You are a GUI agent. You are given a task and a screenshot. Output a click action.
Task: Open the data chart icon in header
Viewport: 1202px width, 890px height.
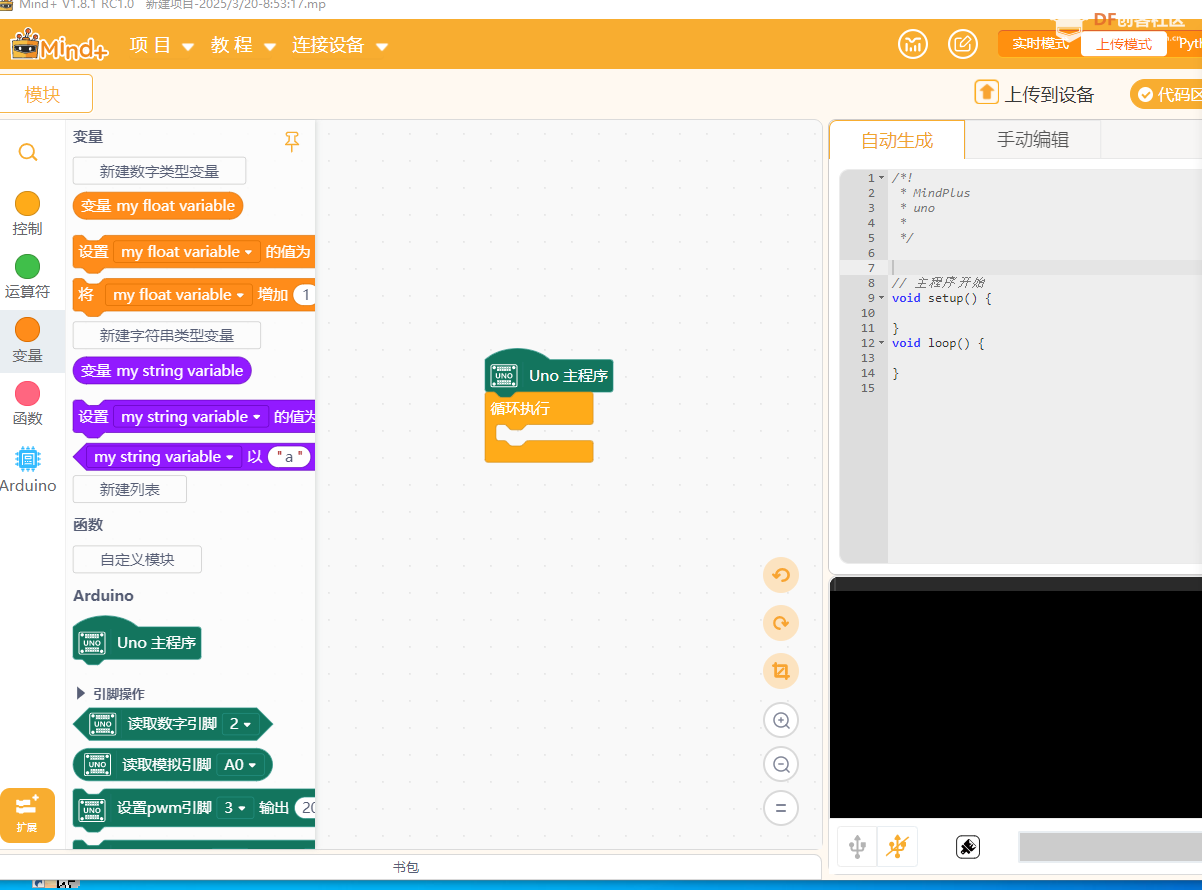coord(912,44)
